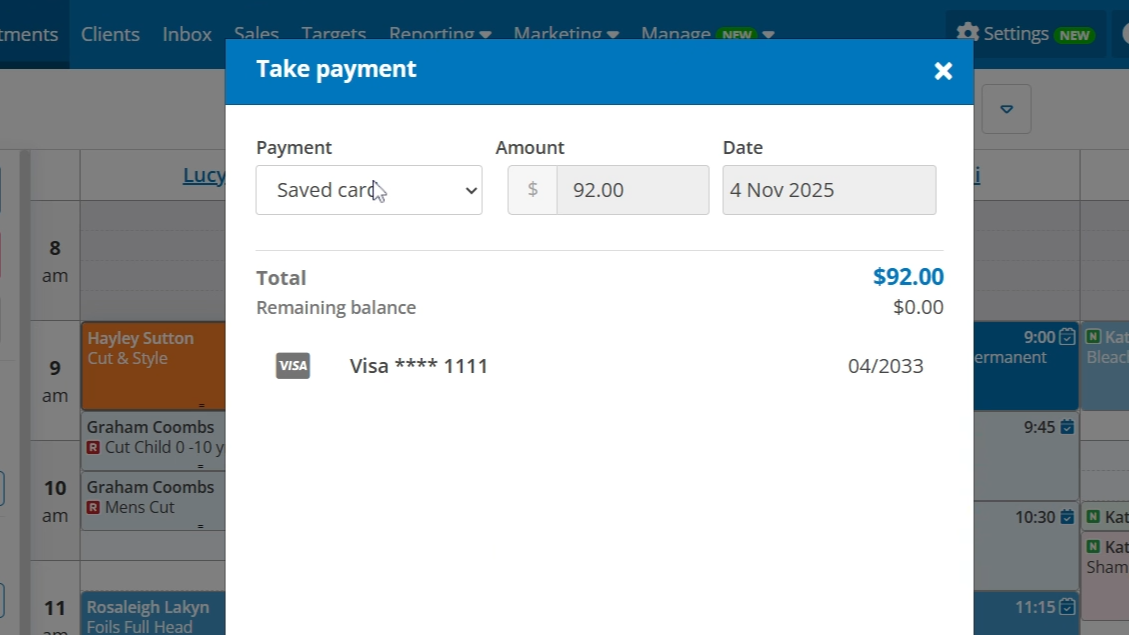Click the calendar icon next to 10:30
This screenshot has width=1129, height=635.
[1067, 517]
